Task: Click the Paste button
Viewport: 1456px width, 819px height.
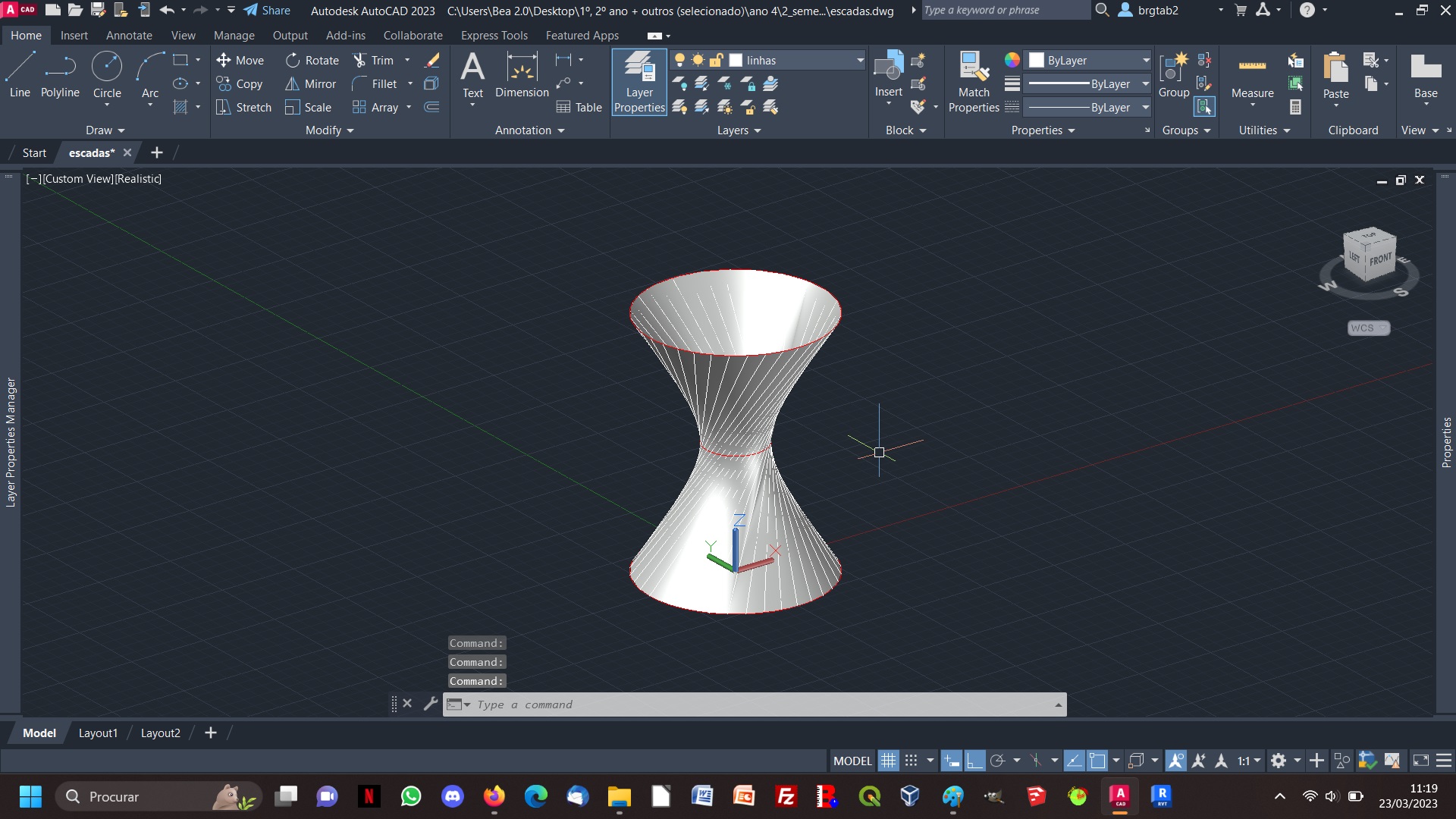Action: point(1335,76)
